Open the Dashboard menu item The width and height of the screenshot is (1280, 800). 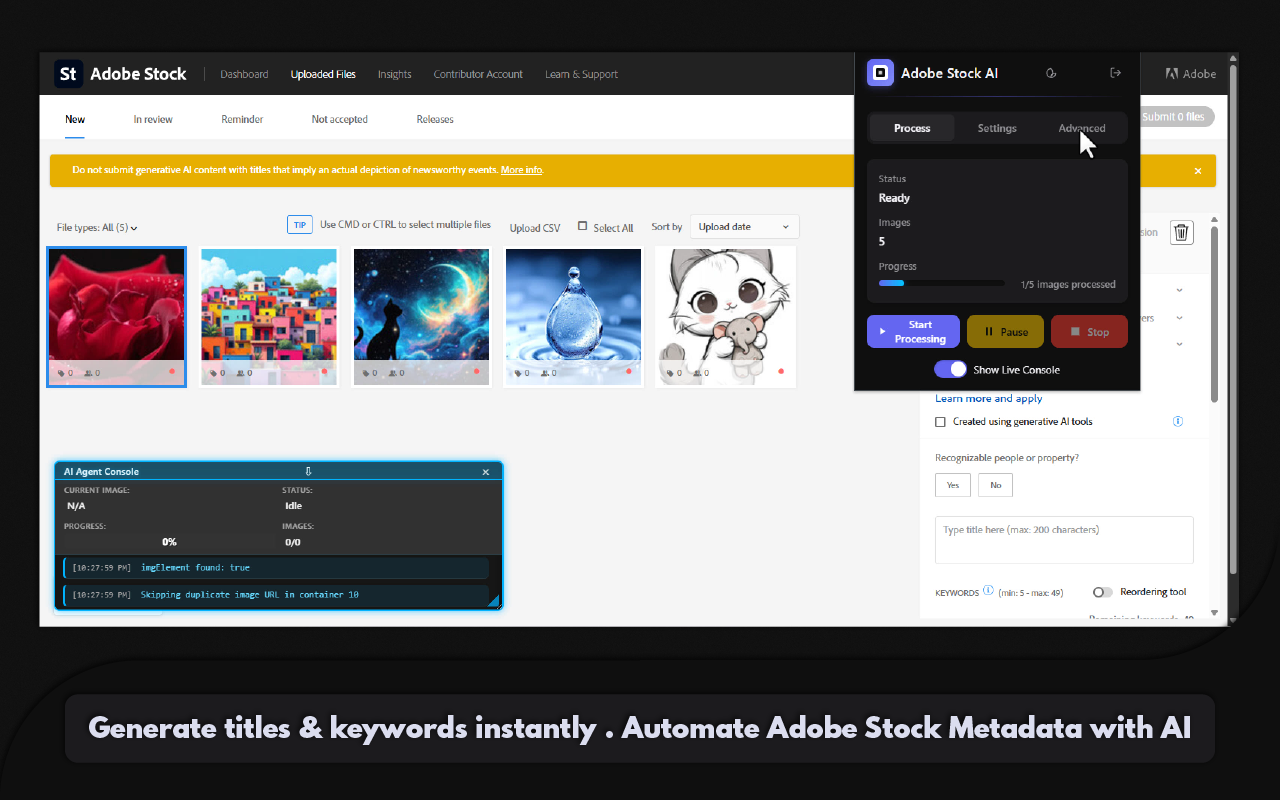[x=244, y=74]
